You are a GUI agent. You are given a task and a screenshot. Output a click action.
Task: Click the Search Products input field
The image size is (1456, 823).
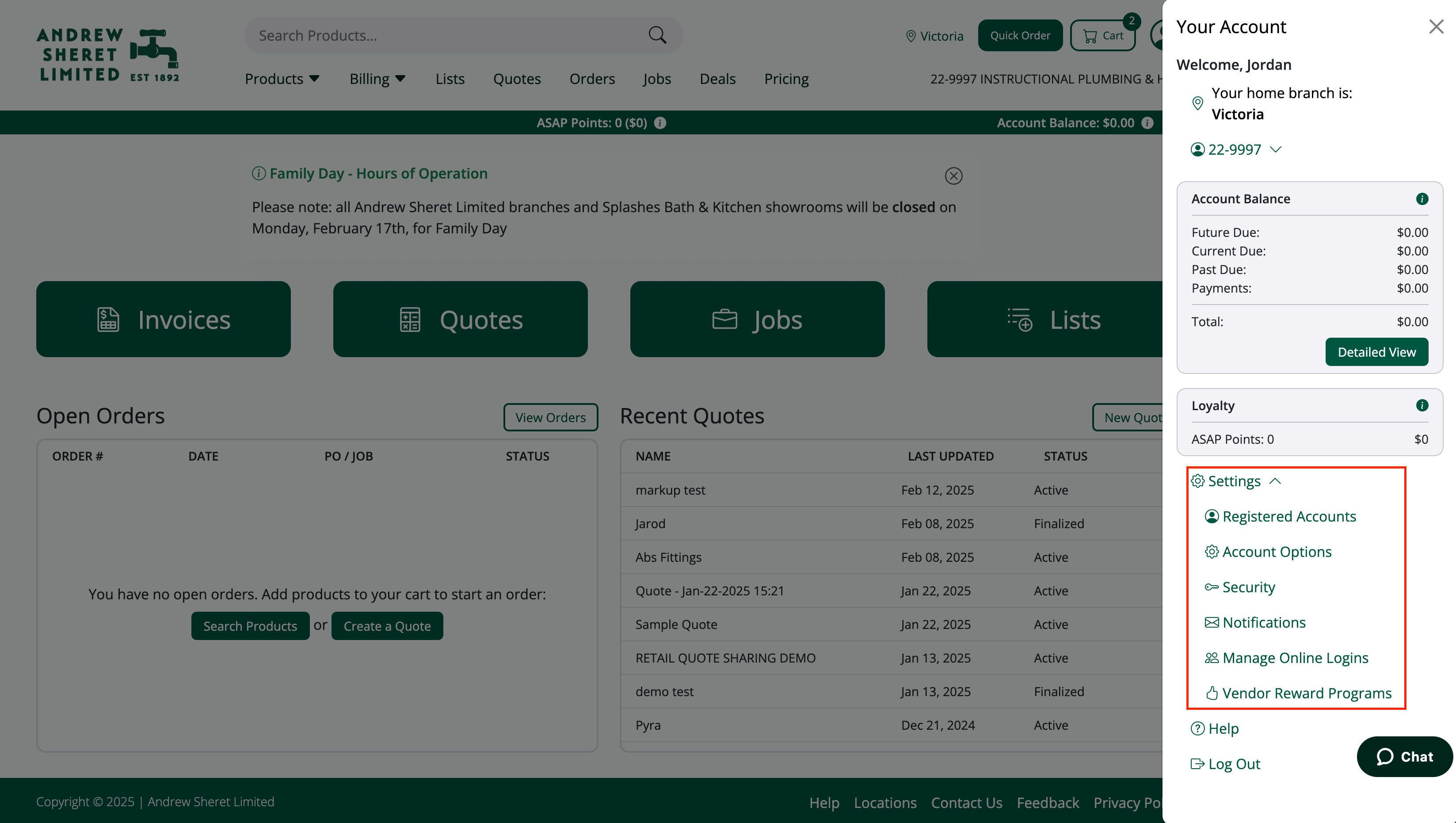pos(446,36)
